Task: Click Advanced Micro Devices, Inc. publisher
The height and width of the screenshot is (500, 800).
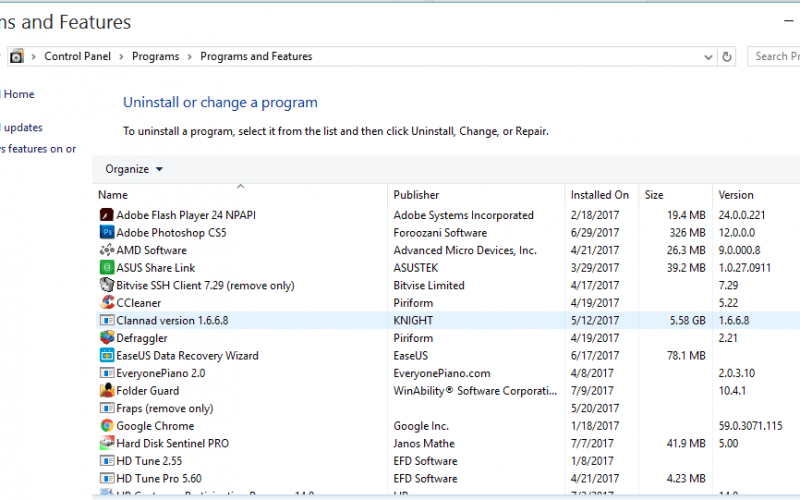Action: point(465,250)
